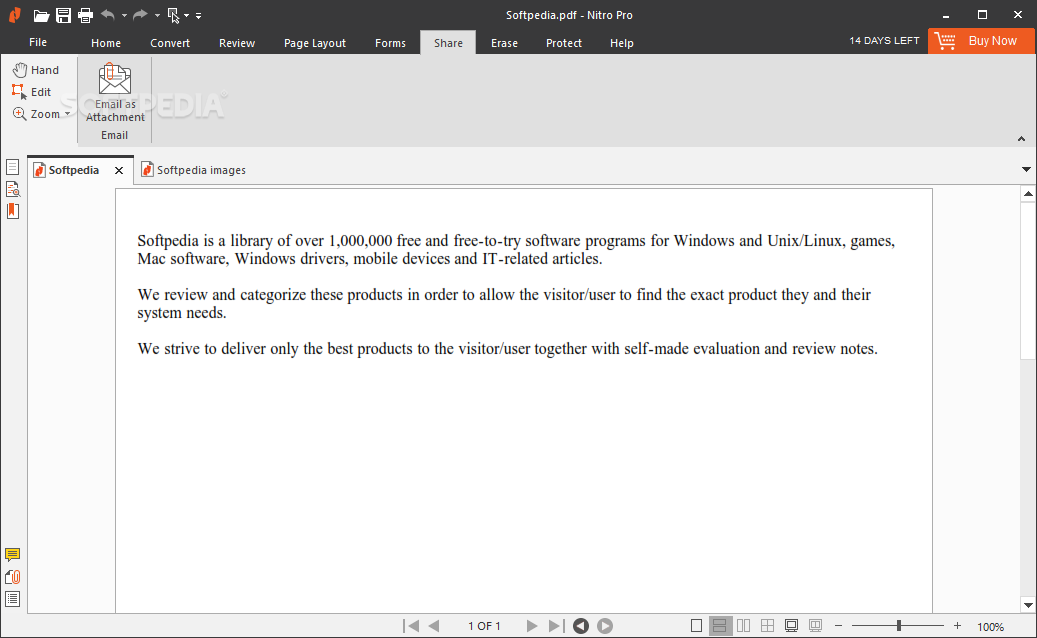Enter full screen view mode
The image size is (1037, 638).
pyautogui.click(x=791, y=625)
